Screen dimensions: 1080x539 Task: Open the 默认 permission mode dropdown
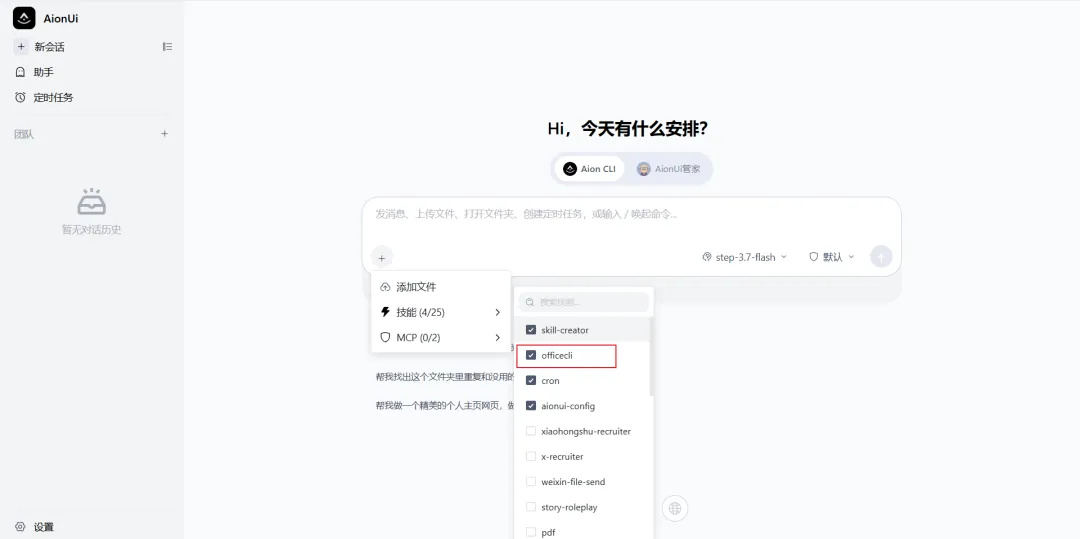click(831, 257)
